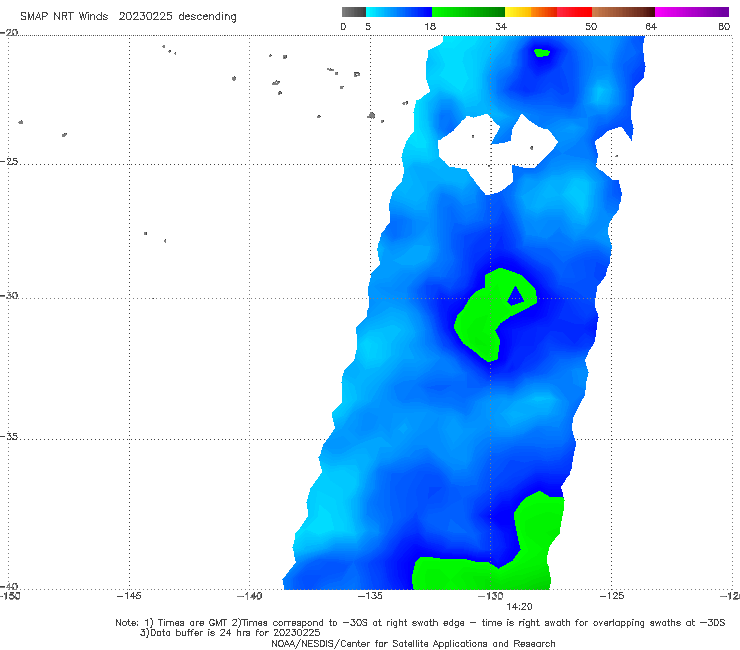This screenshot has height=650, width=740.
Task: Click the latitude label "-25"
Action: 9,161
